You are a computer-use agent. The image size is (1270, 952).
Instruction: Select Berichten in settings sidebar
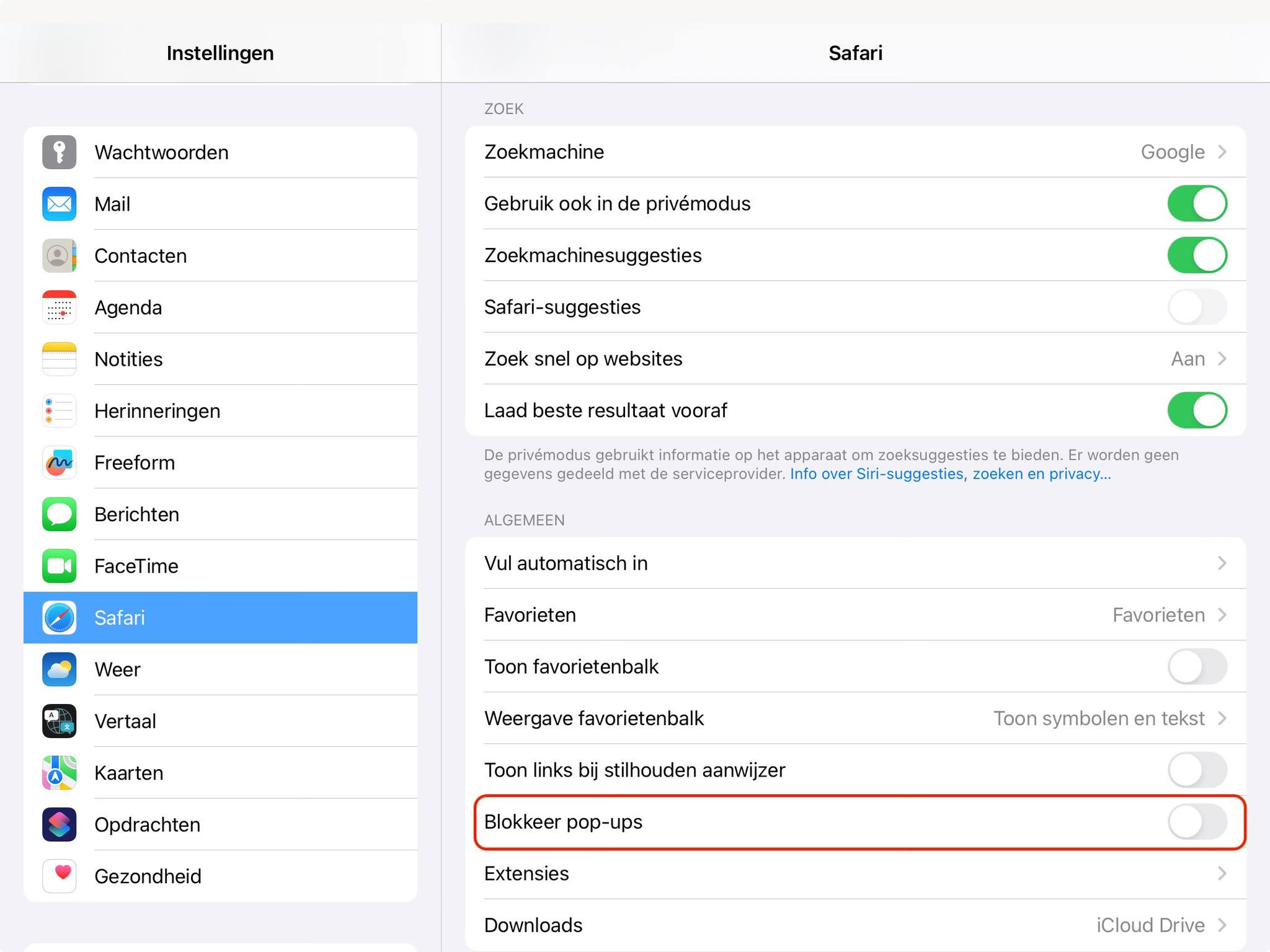click(220, 514)
